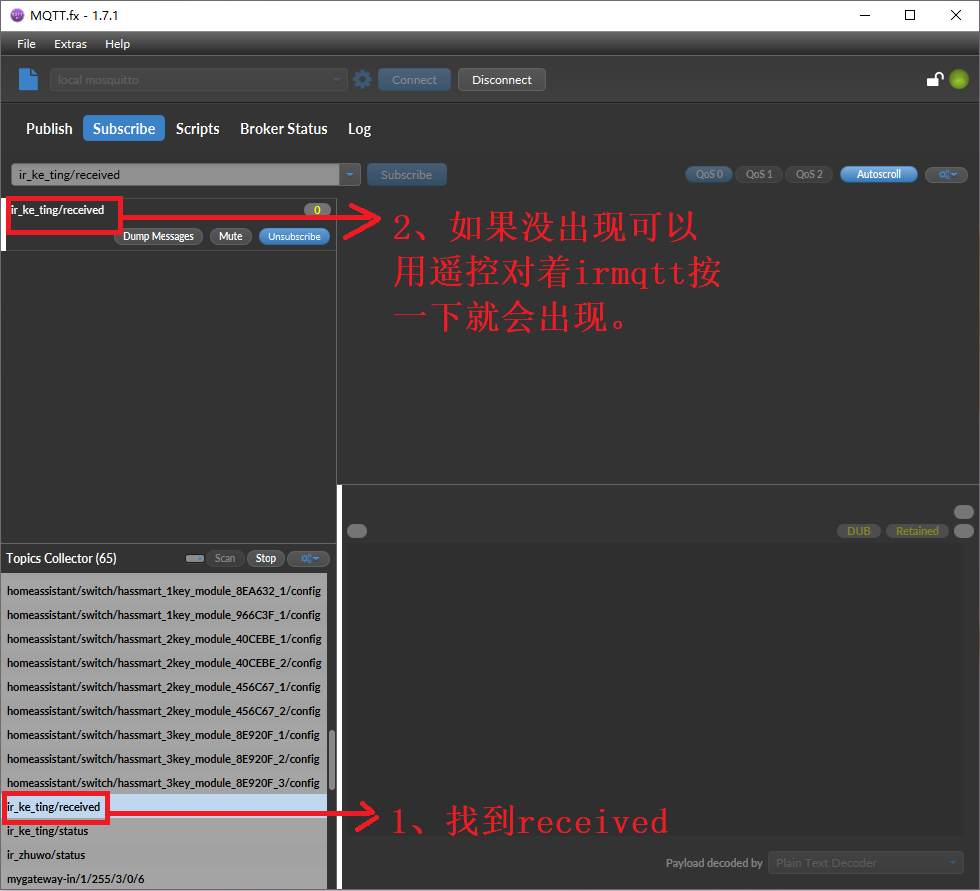The width and height of the screenshot is (980, 891).
Task: Open connection settings gear icon
Action: 362,79
